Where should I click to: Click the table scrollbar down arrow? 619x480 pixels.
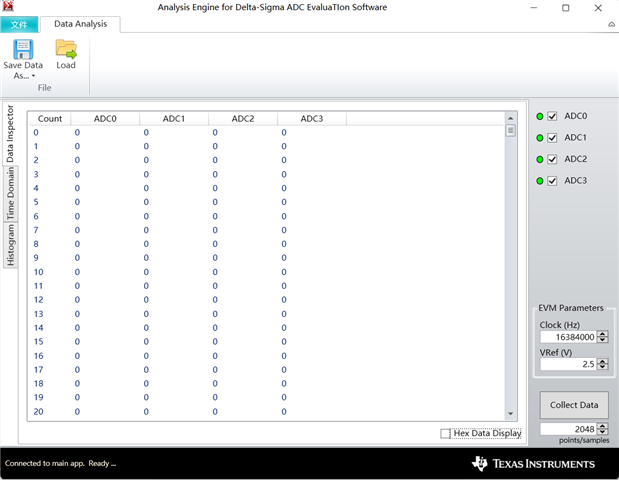[510, 414]
